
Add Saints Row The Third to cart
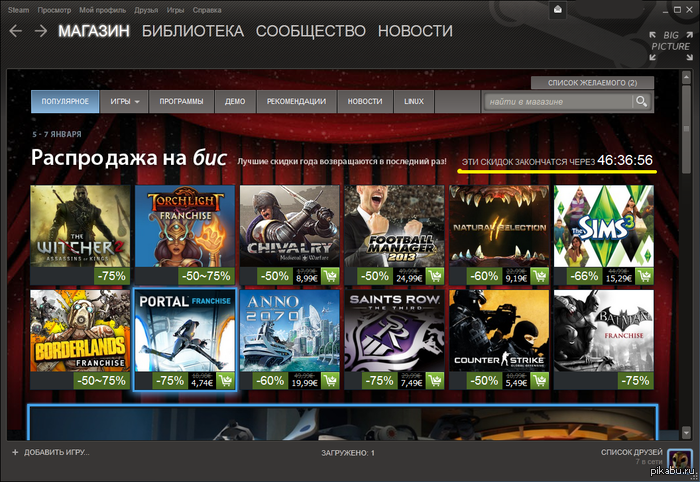435,381
